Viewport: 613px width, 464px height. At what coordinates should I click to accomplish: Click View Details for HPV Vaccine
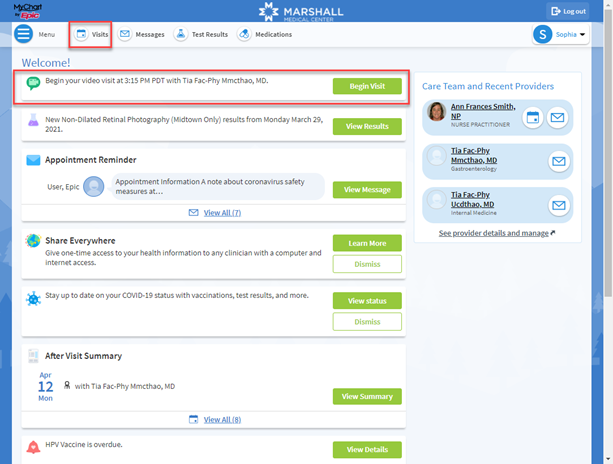(x=367, y=450)
